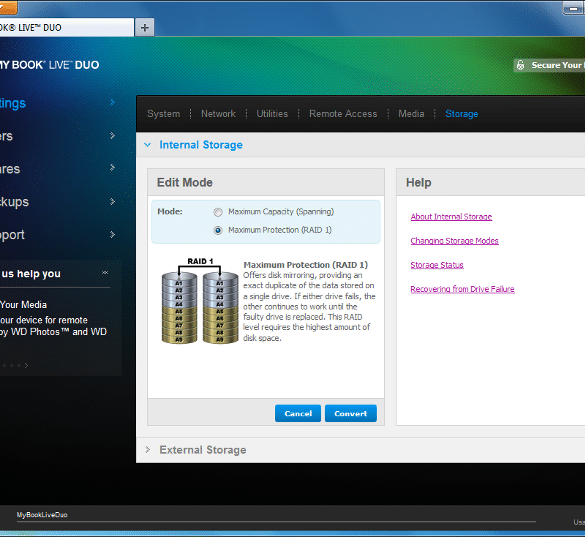Click the MY BOOK LIVE DUO logo
The height and width of the screenshot is (537, 585).
49,65
